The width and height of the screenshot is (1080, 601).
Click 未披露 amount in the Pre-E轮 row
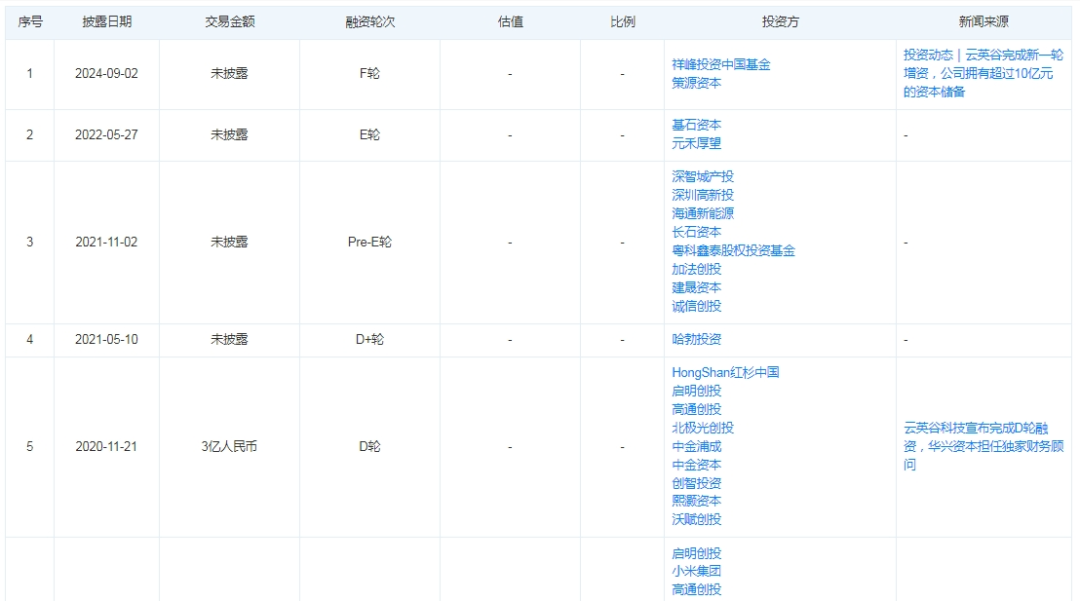click(x=229, y=242)
